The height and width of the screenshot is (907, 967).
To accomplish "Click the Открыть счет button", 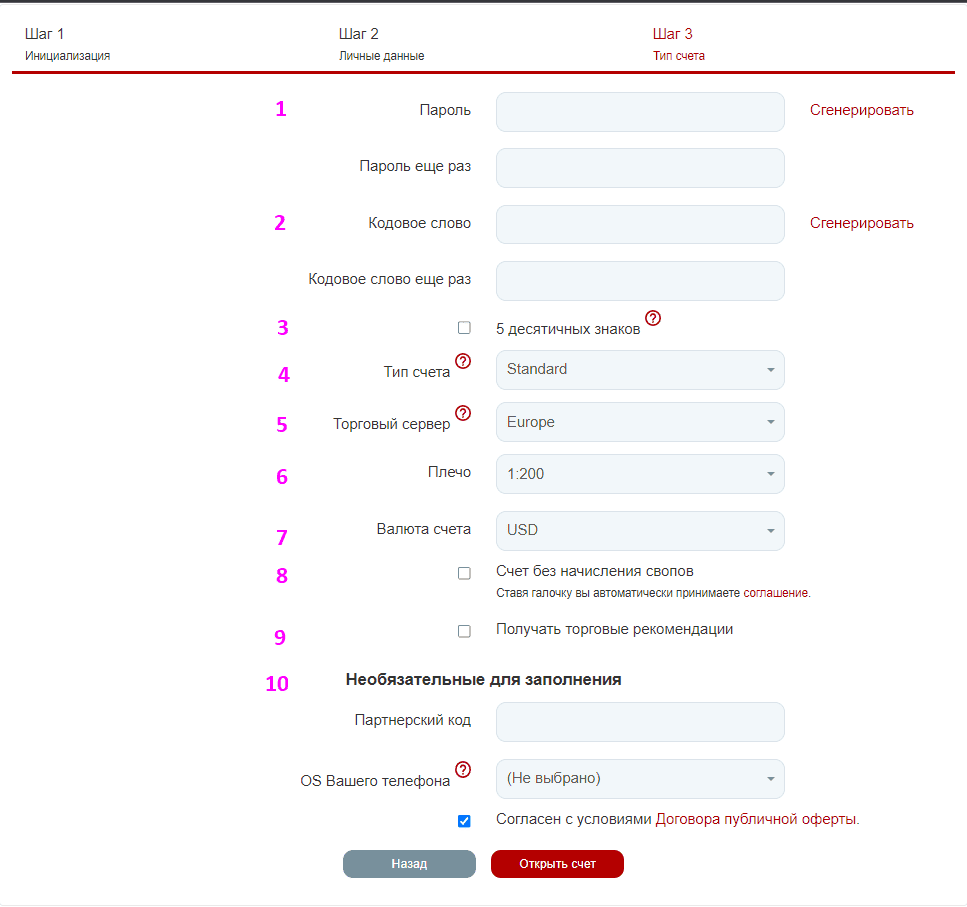I will [558, 864].
